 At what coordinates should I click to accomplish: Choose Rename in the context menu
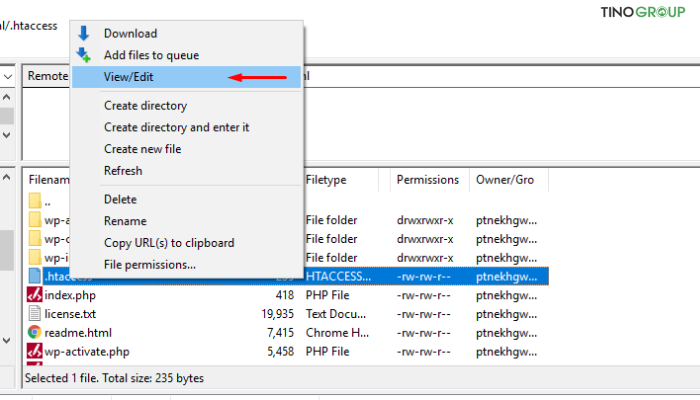click(125, 221)
